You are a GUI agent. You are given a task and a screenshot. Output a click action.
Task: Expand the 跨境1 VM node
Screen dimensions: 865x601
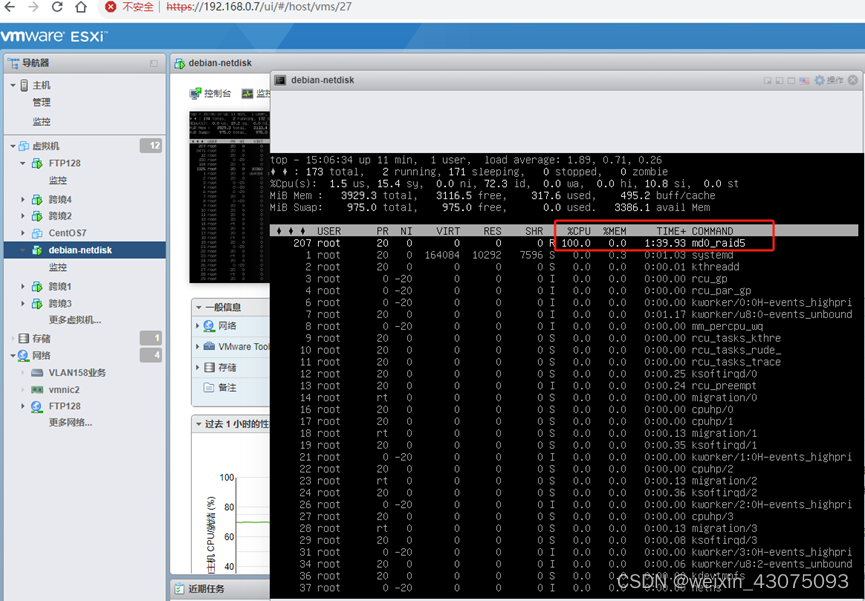pyautogui.click(x=23, y=286)
